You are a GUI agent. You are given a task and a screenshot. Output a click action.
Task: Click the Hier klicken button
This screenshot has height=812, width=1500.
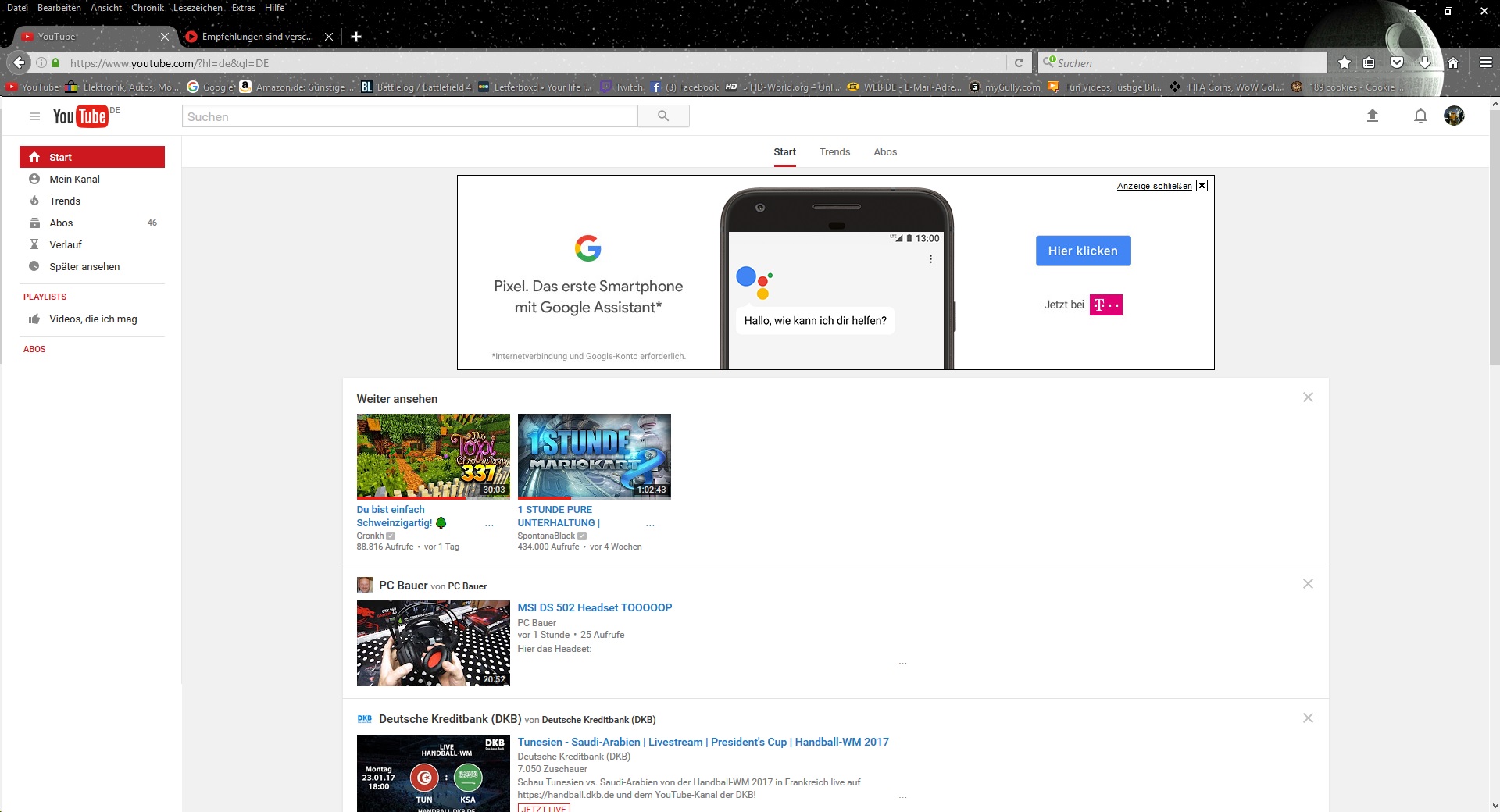click(x=1083, y=251)
